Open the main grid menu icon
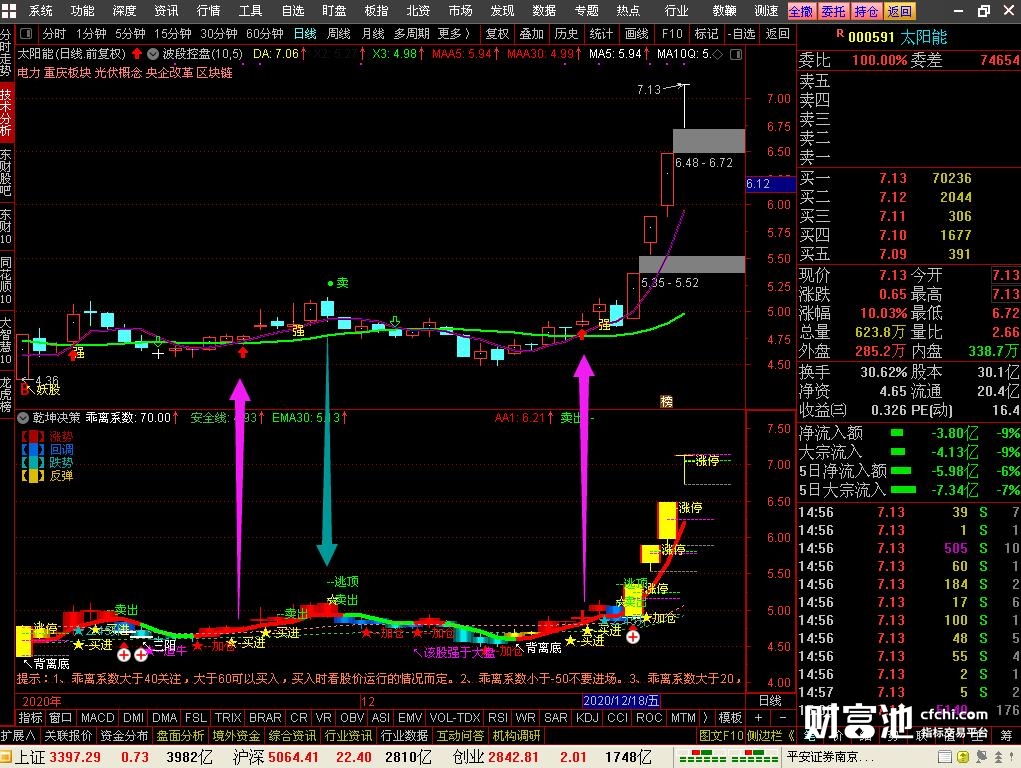The height and width of the screenshot is (768, 1021). [8, 10]
